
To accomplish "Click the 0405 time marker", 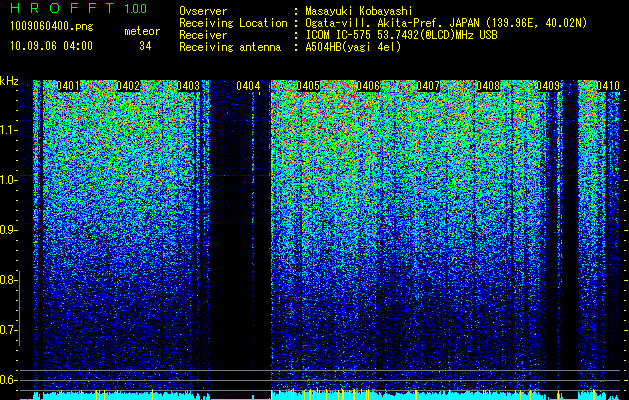I will (308, 86).
